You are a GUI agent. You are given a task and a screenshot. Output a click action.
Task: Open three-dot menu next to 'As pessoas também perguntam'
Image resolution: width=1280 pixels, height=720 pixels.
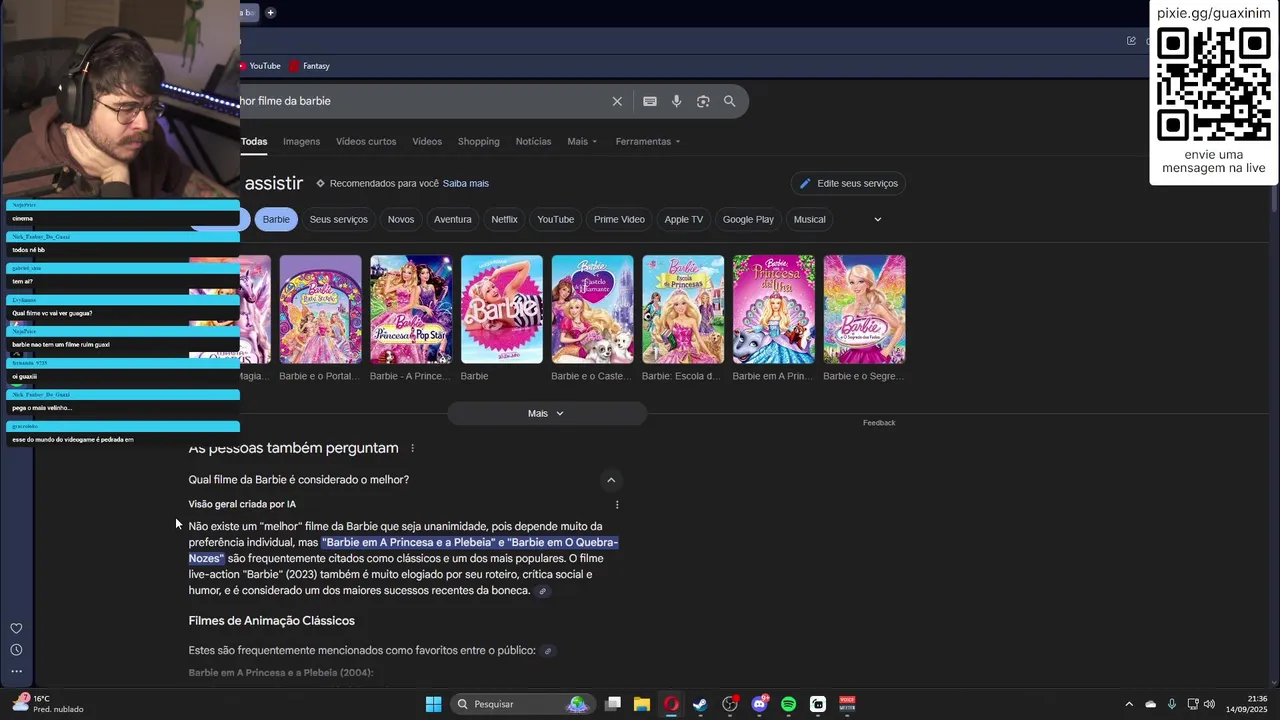(x=412, y=448)
